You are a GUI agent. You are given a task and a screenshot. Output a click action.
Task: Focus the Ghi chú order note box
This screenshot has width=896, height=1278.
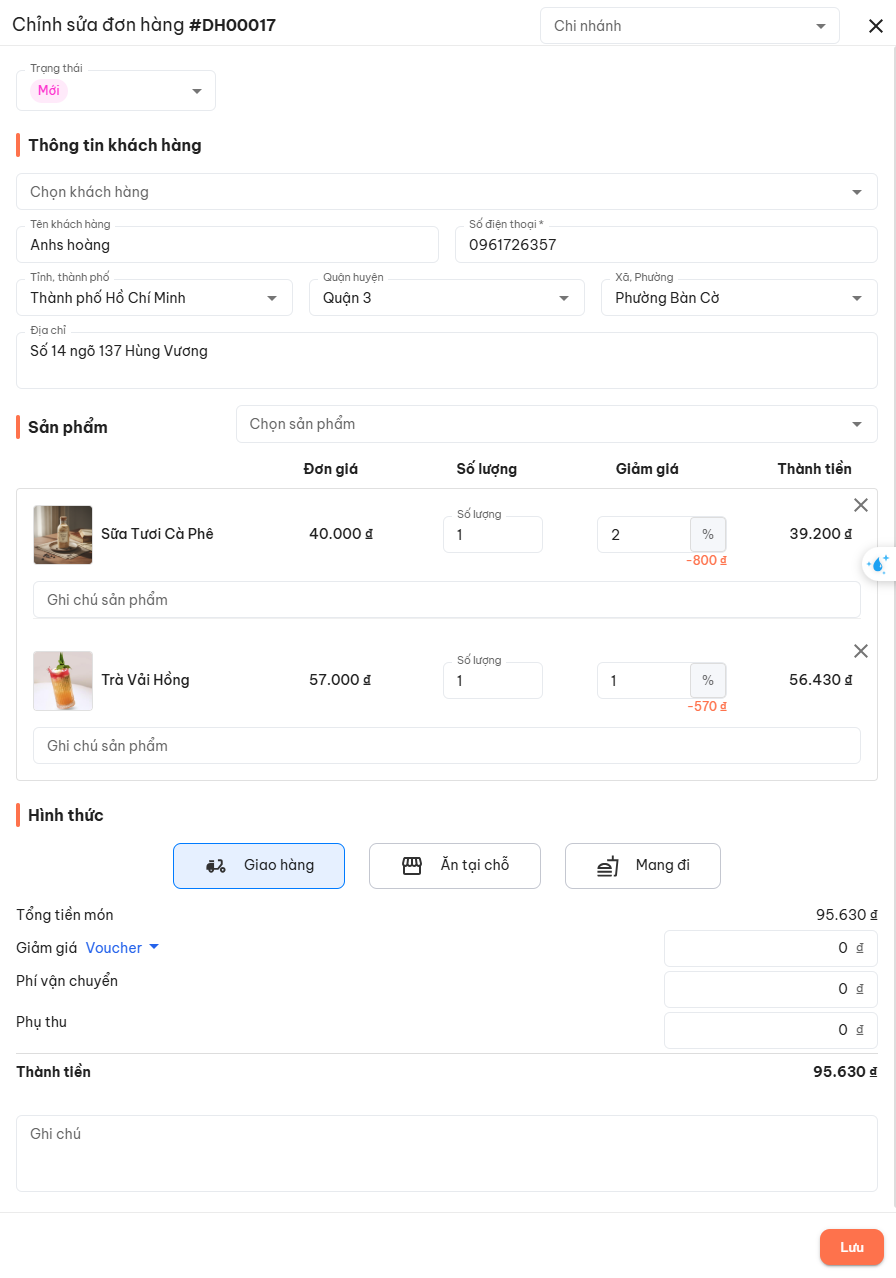(x=446, y=1153)
